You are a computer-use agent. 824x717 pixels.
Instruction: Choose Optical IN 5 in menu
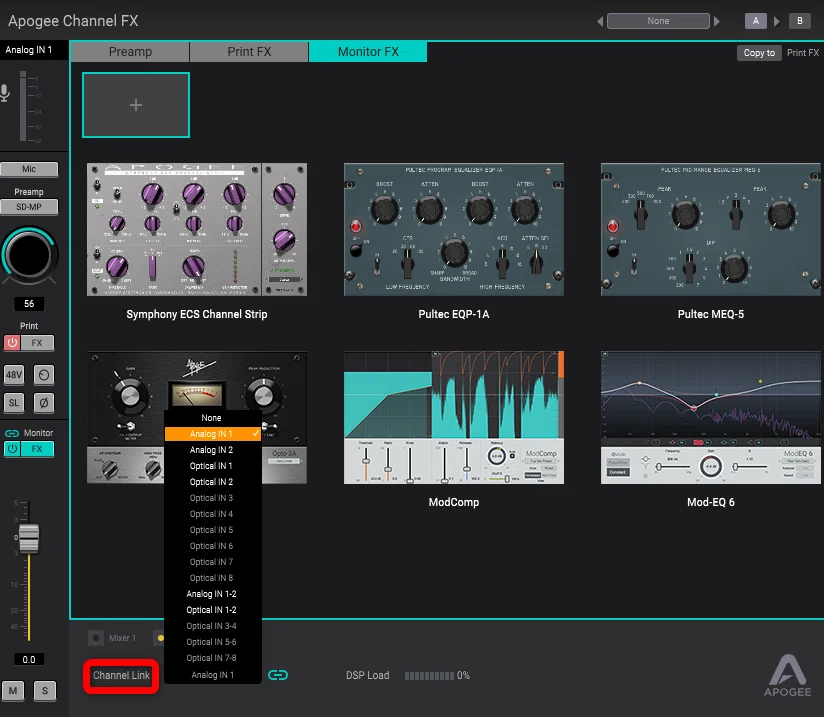coord(213,530)
